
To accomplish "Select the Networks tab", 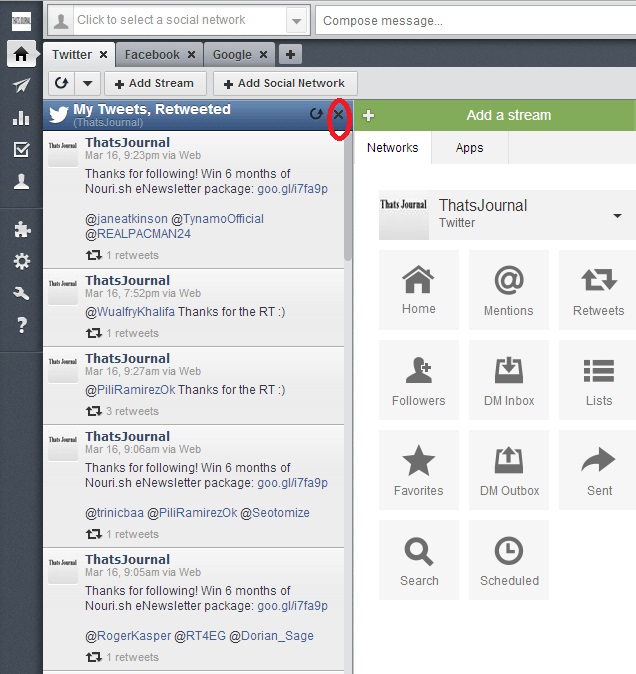I will (x=392, y=147).
